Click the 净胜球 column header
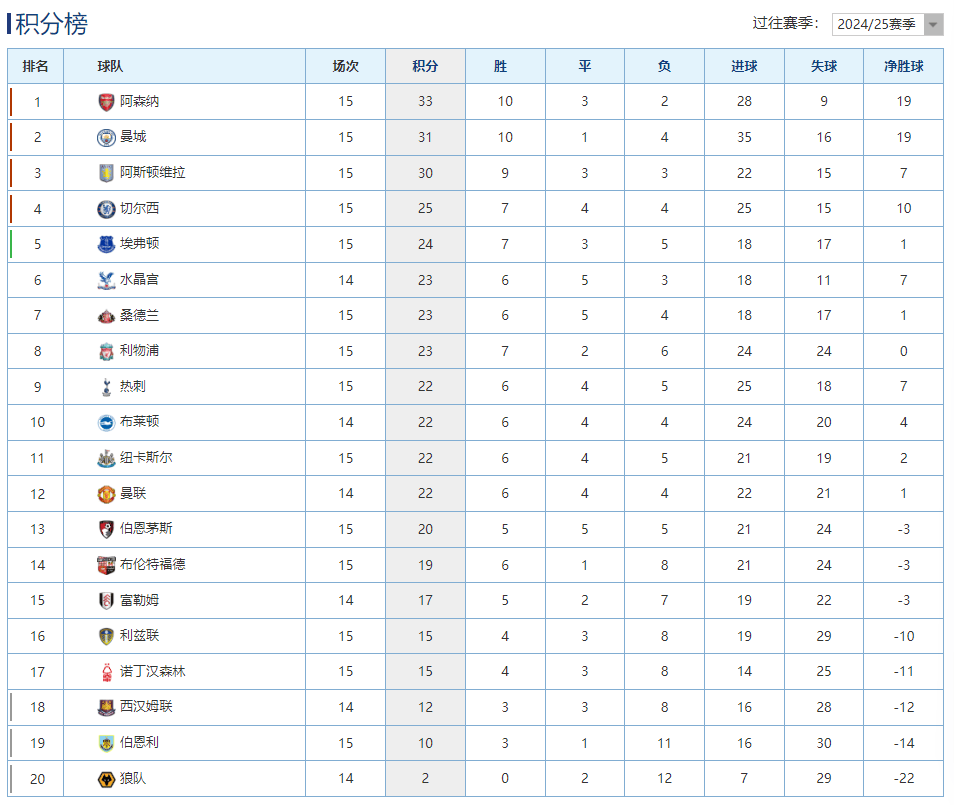The image size is (954, 805). coord(903,66)
